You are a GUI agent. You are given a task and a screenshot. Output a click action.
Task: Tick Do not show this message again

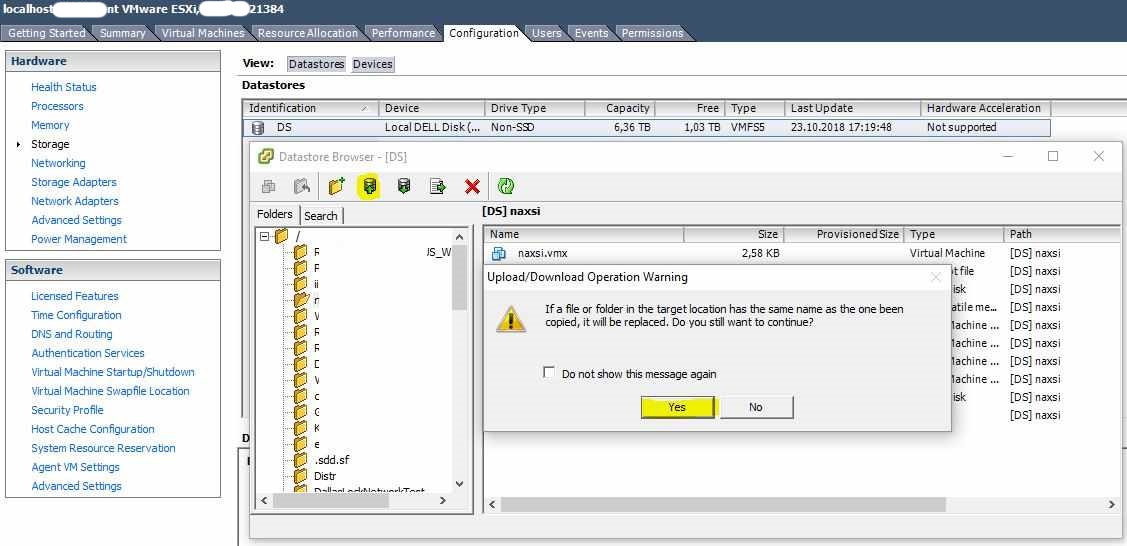click(x=549, y=373)
